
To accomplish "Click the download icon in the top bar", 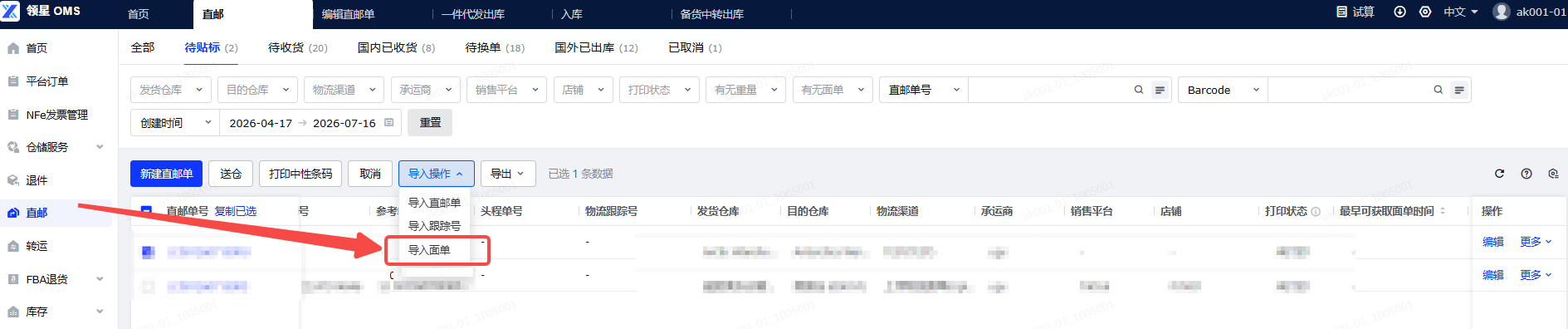I will pos(1399,12).
